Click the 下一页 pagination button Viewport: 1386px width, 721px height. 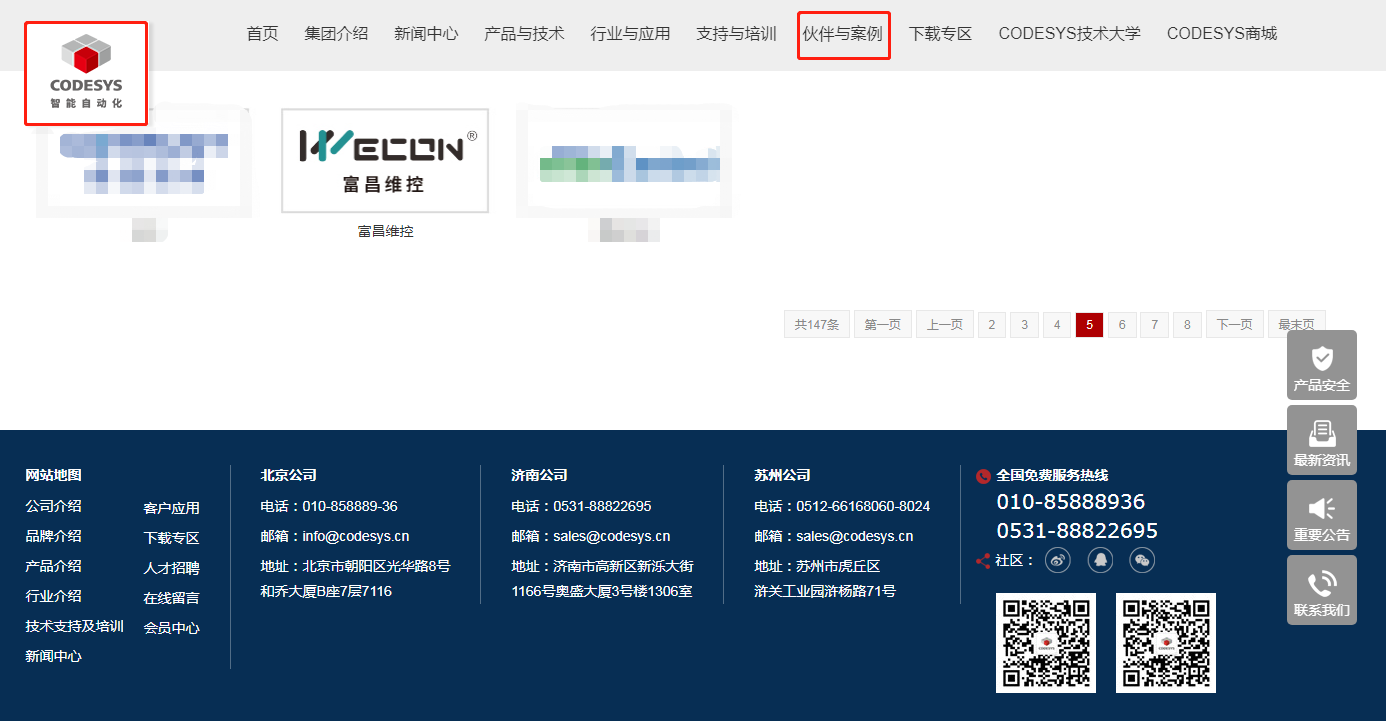coord(1235,324)
